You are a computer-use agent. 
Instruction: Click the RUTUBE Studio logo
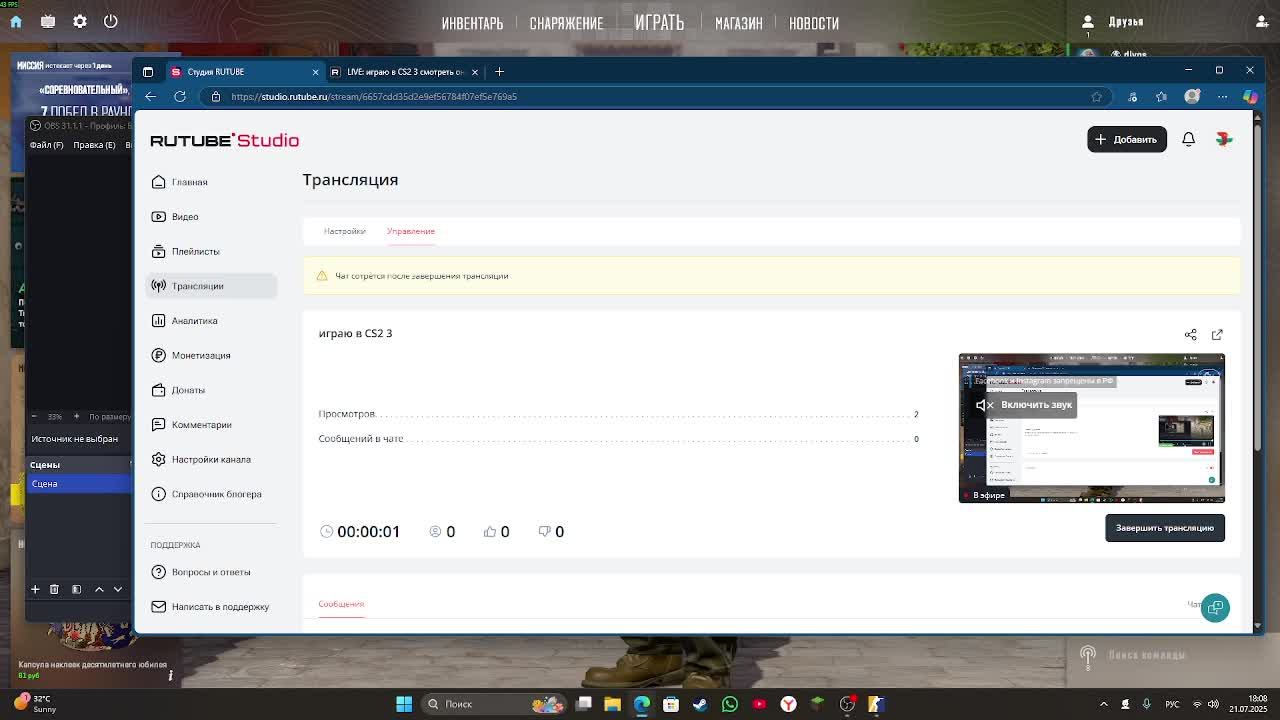click(225, 140)
